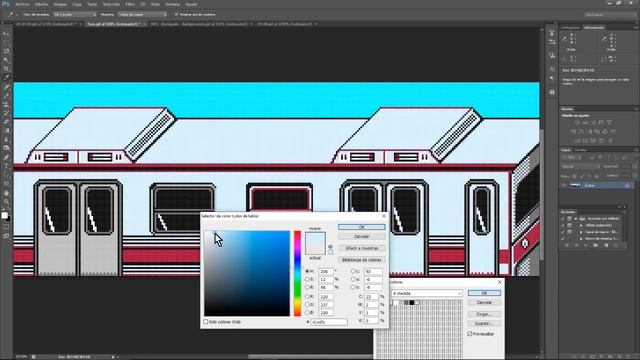
Task: Select the L lightness radio button
Action: (353, 271)
